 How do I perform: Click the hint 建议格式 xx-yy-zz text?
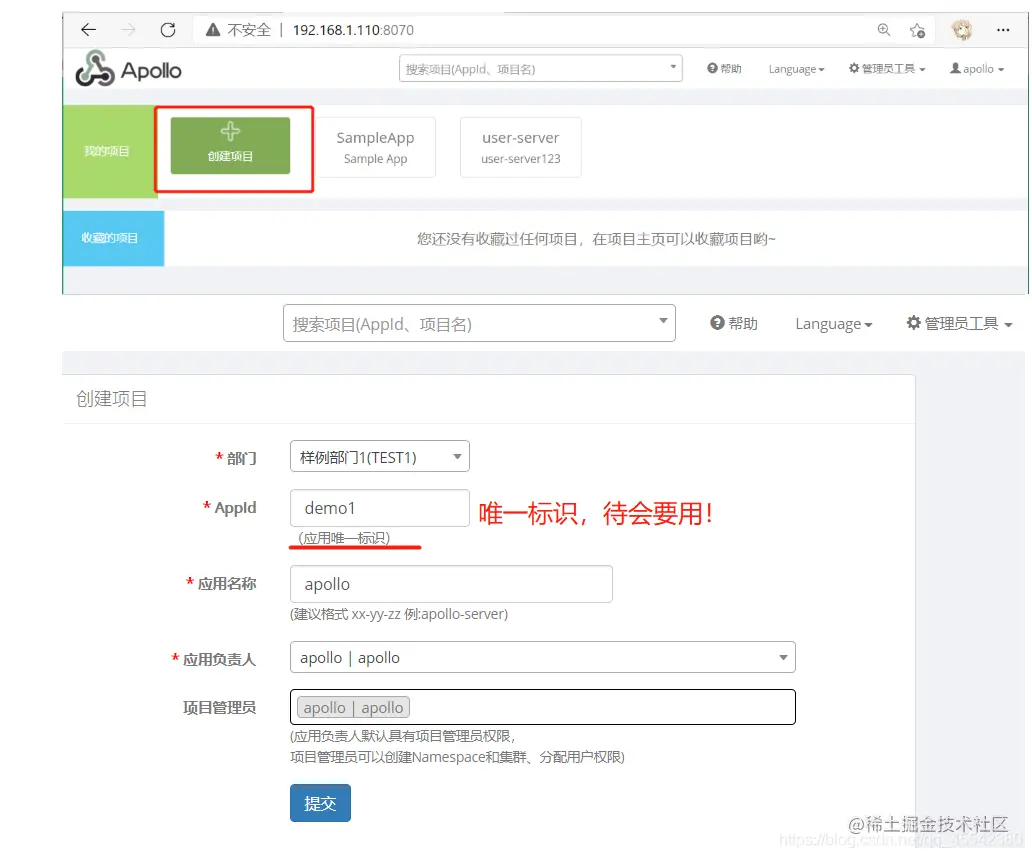point(399,614)
